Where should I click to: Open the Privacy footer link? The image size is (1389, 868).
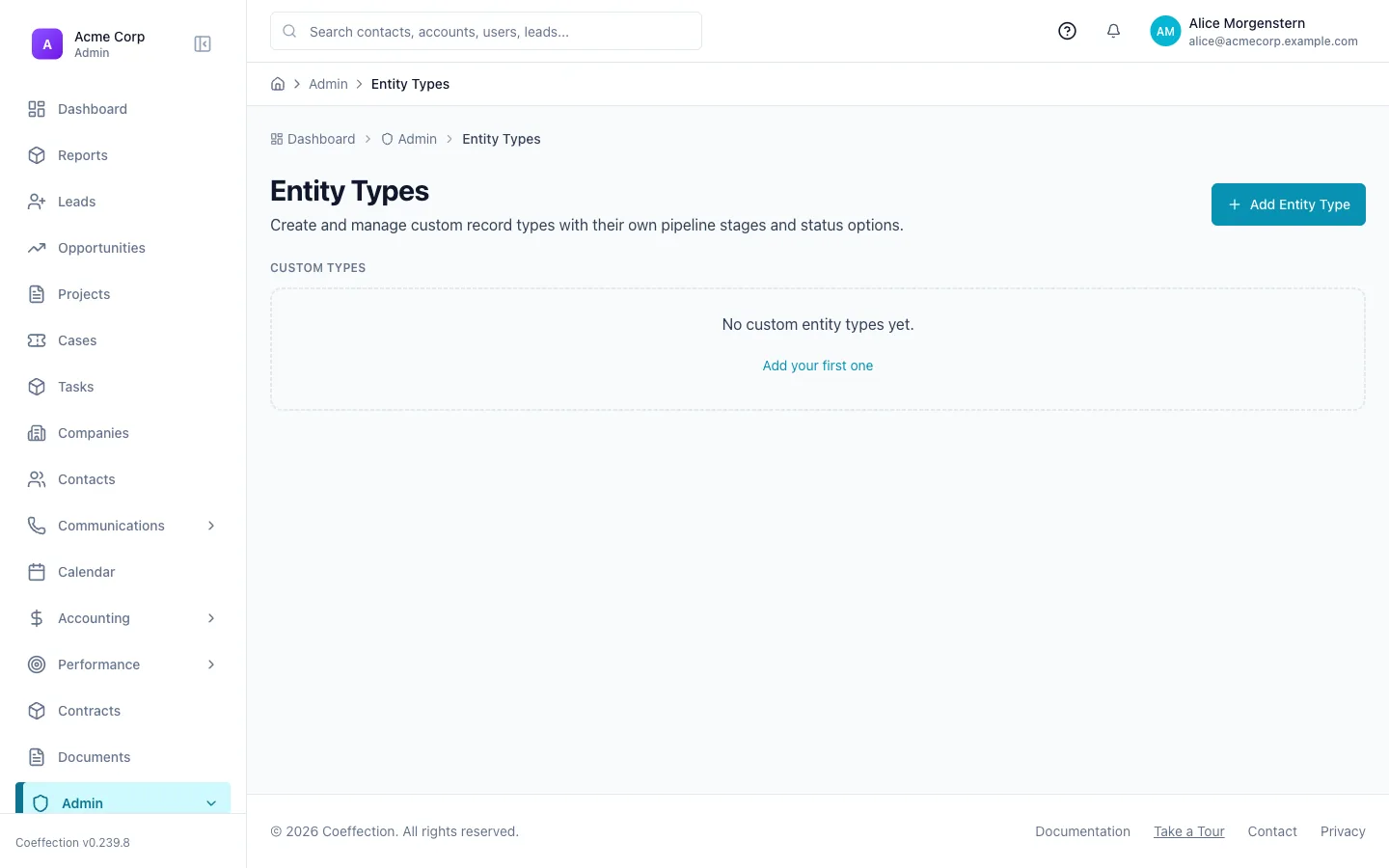tap(1343, 831)
